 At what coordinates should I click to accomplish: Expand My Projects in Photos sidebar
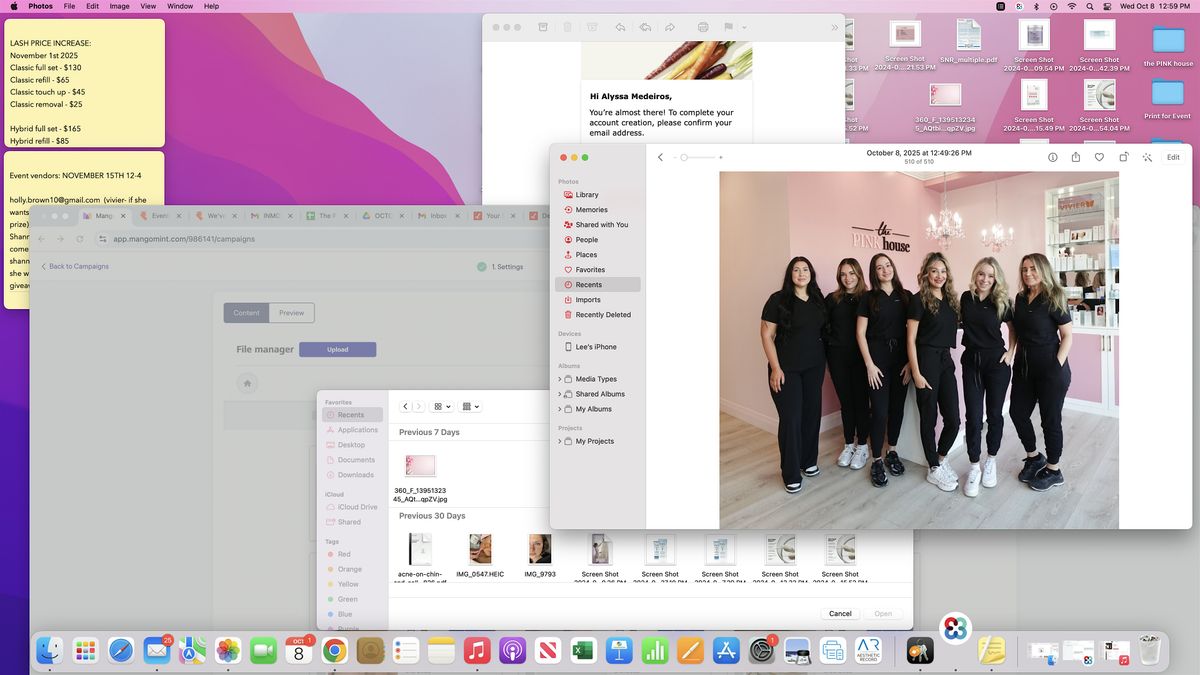tap(560, 441)
